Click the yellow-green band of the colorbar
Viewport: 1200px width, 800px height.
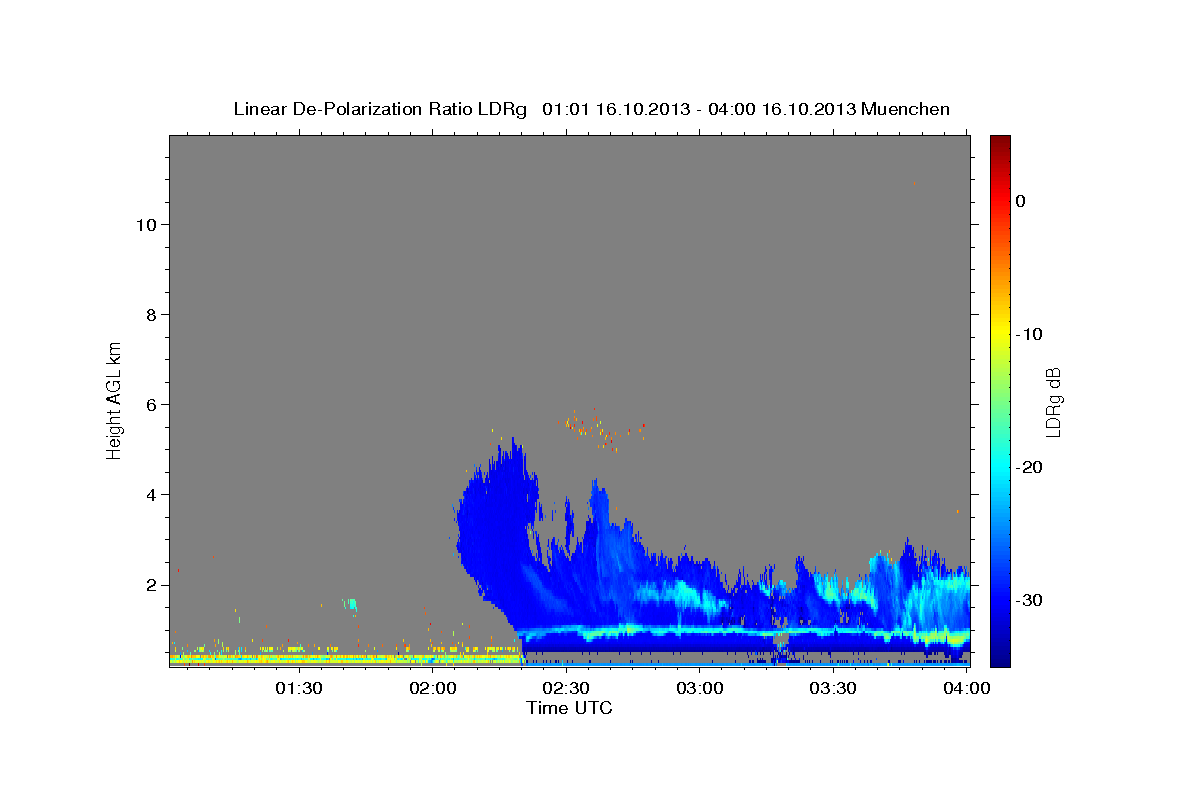point(1000,355)
